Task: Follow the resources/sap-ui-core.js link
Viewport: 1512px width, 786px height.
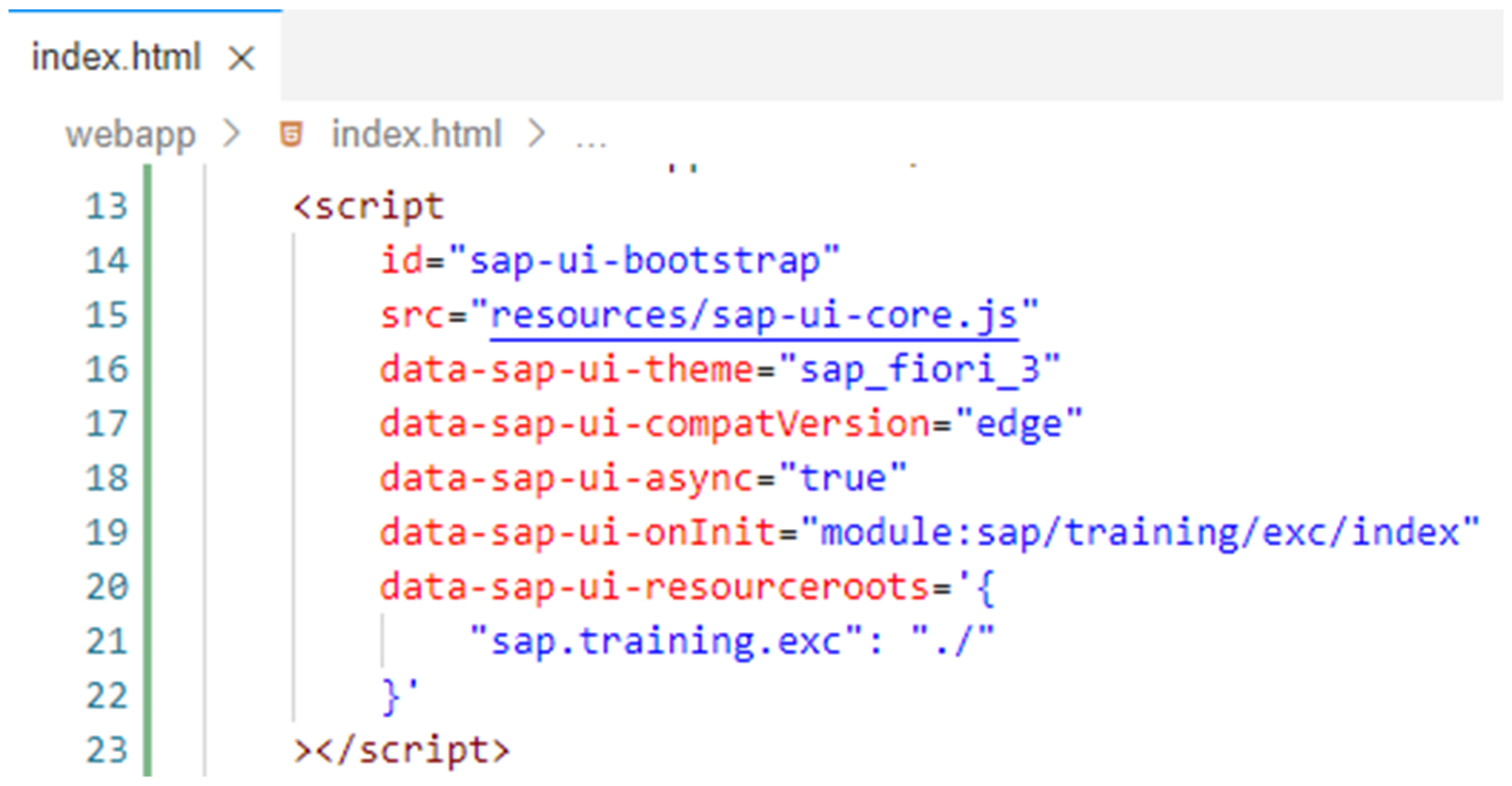Action: (753, 316)
